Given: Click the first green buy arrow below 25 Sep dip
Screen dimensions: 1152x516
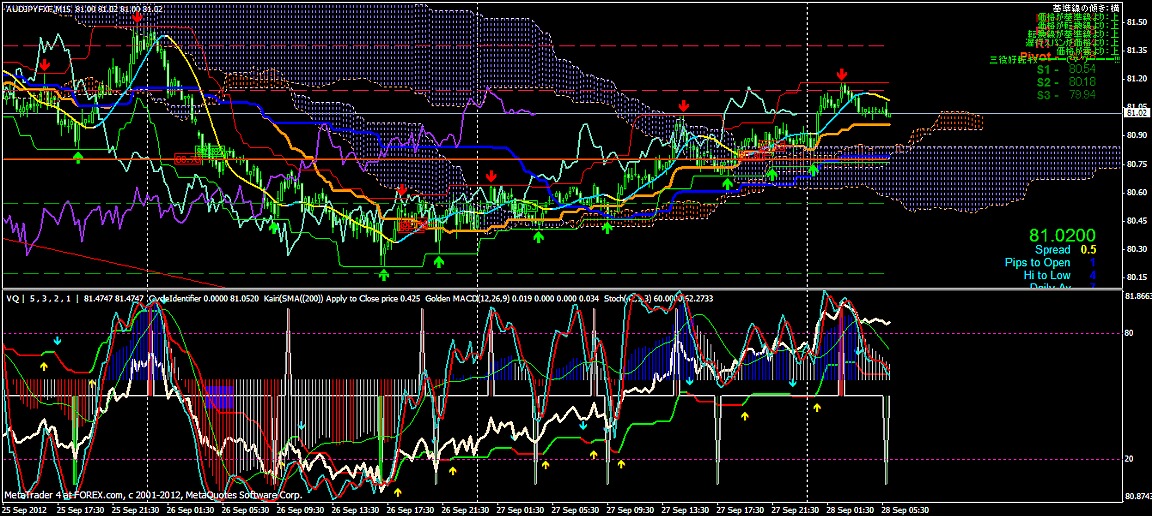Looking at the screenshot, I should (79, 156).
